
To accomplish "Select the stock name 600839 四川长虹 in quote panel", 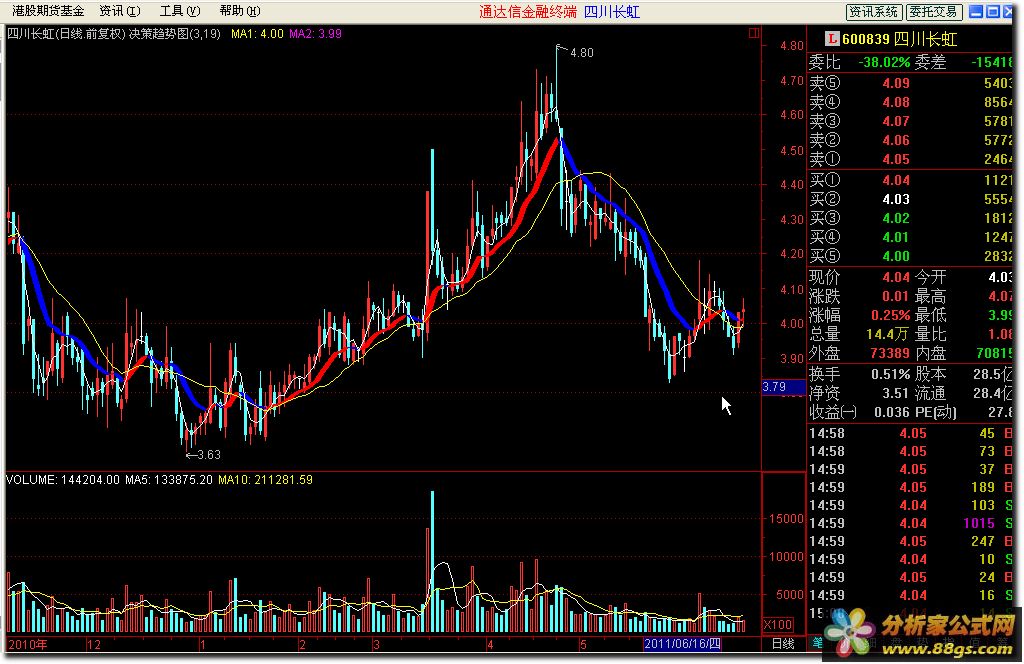I will coord(899,39).
